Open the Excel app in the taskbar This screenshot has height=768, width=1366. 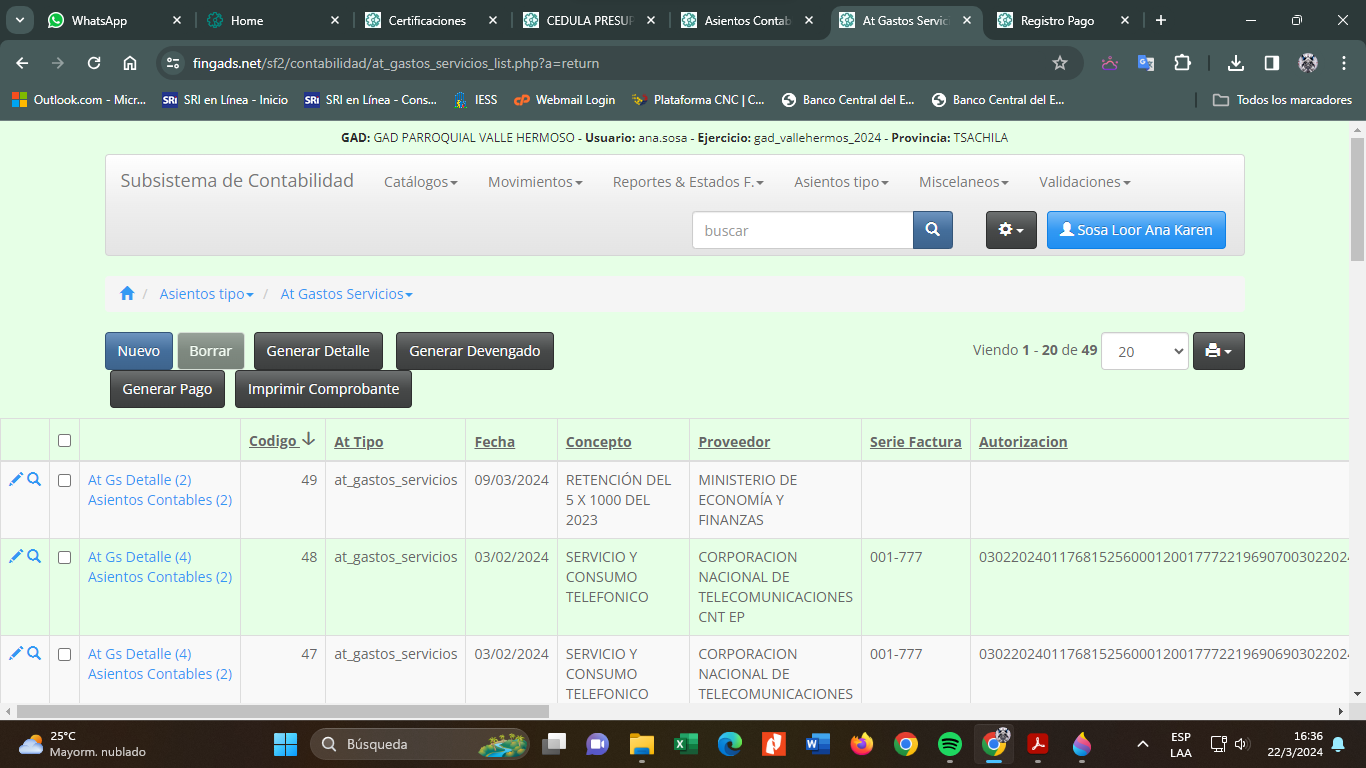tap(685, 744)
